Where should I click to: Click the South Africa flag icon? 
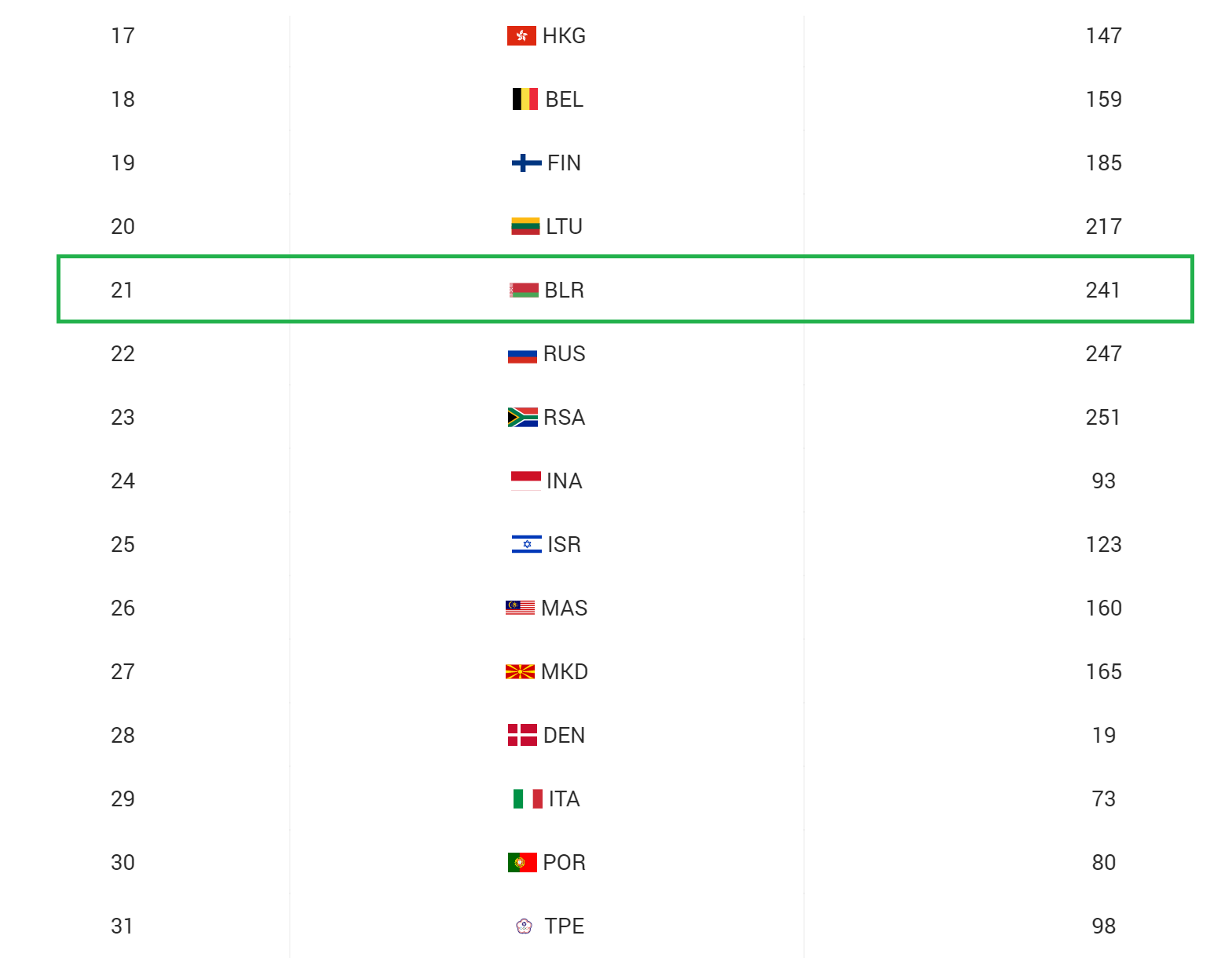tap(522, 418)
